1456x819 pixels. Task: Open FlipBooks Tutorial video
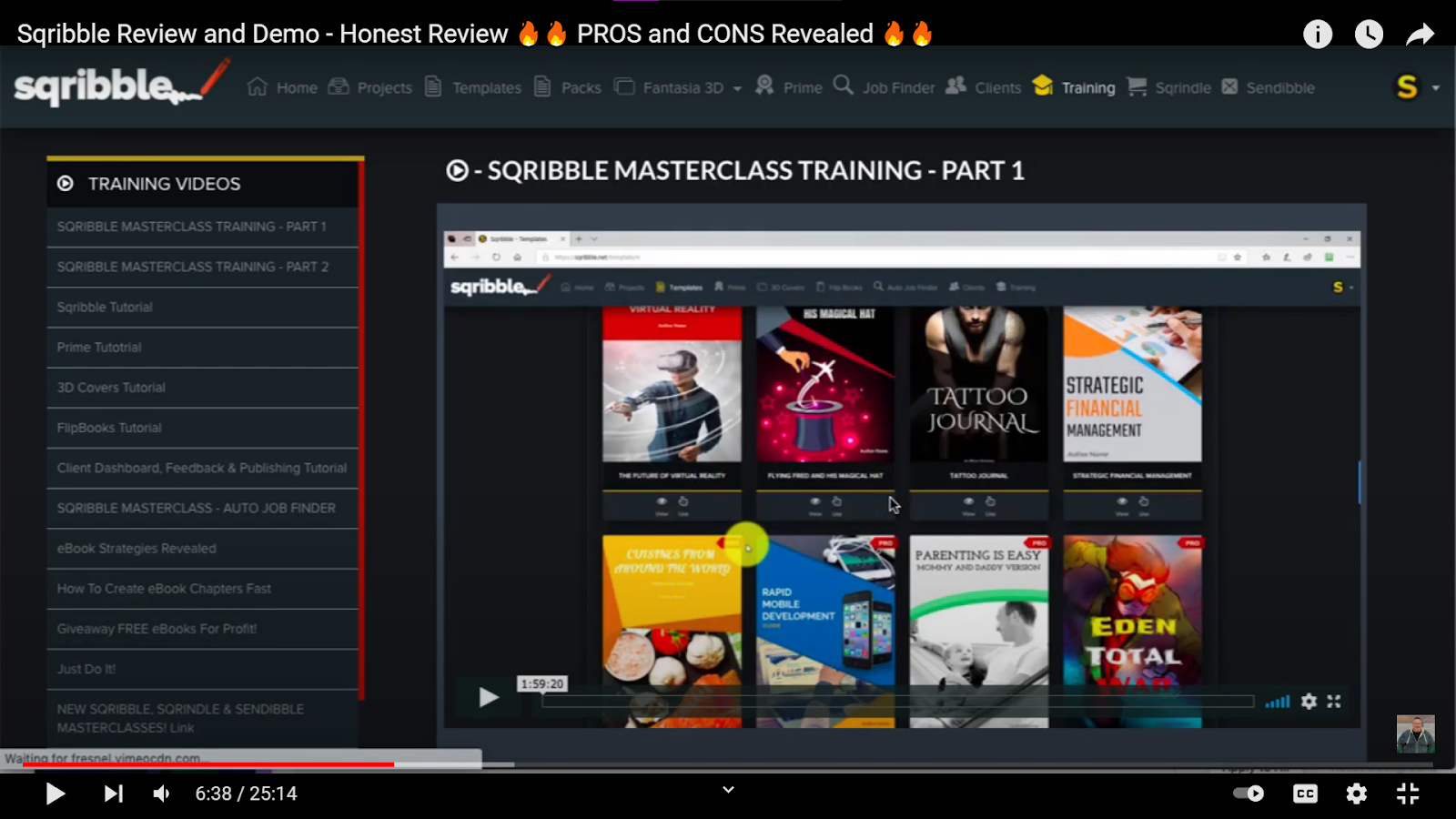[203, 428]
